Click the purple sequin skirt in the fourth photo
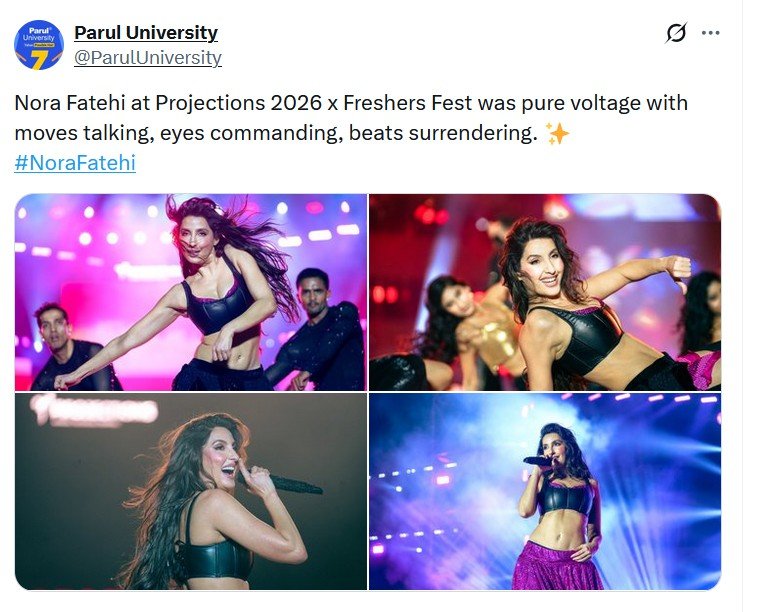Viewport: 758px width, 612px height. coord(557,566)
